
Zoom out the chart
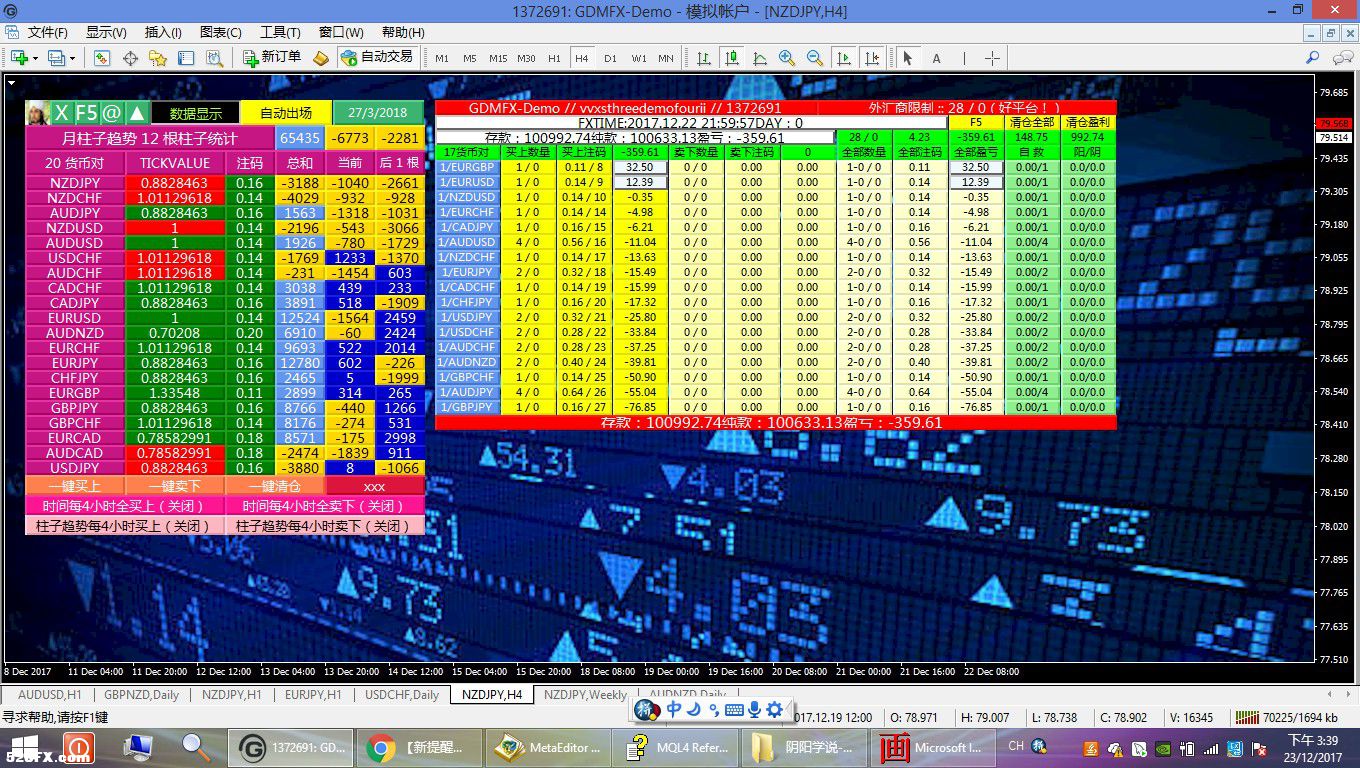point(816,58)
